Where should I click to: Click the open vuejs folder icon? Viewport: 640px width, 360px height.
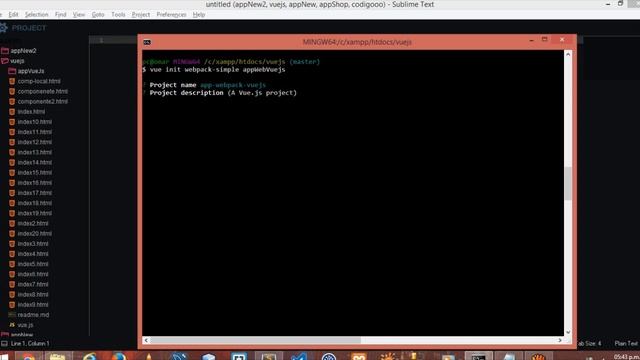click(5, 61)
